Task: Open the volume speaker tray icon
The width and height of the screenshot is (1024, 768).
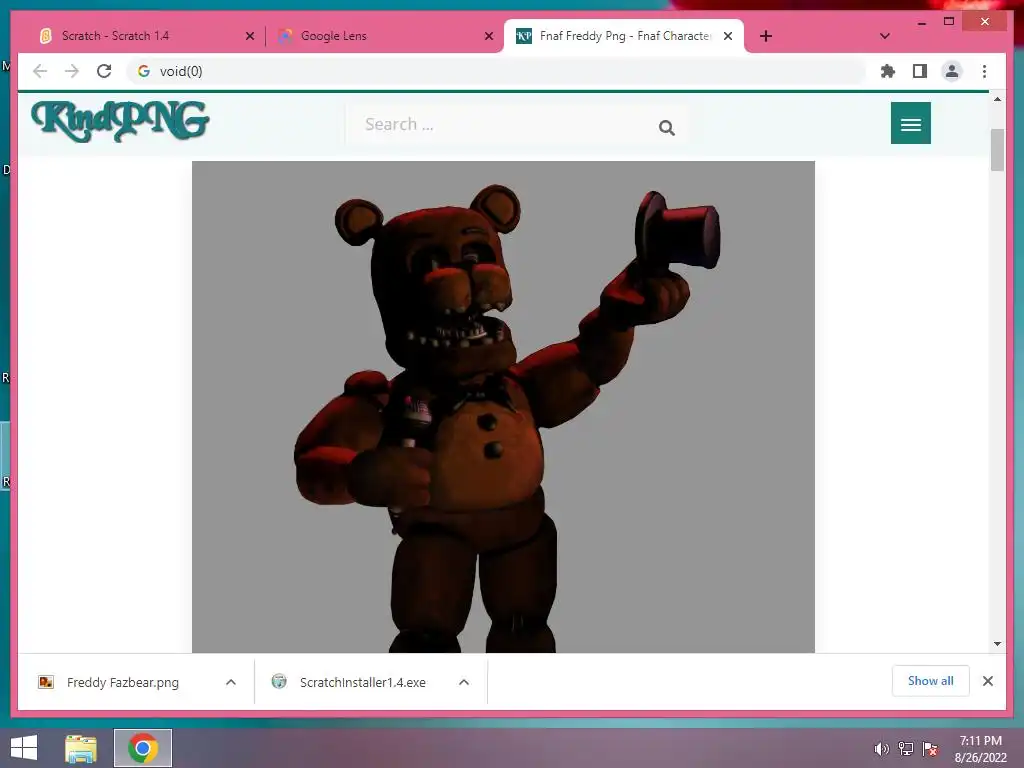Action: (x=881, y=749)
